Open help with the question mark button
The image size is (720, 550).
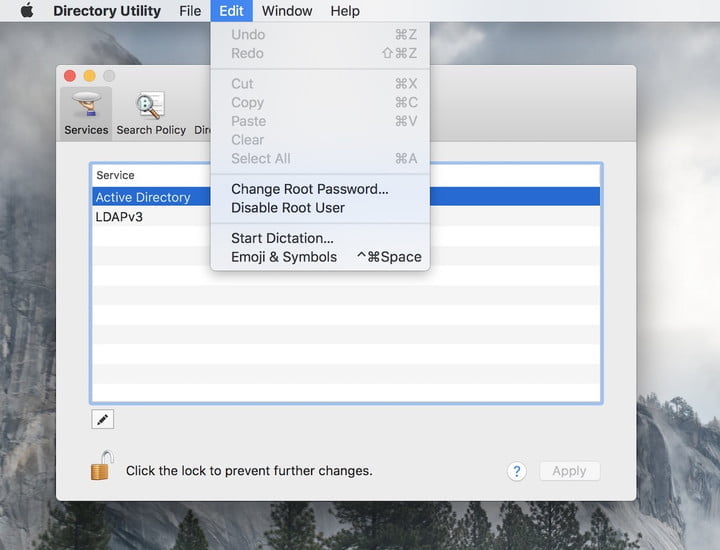[517, 471]
